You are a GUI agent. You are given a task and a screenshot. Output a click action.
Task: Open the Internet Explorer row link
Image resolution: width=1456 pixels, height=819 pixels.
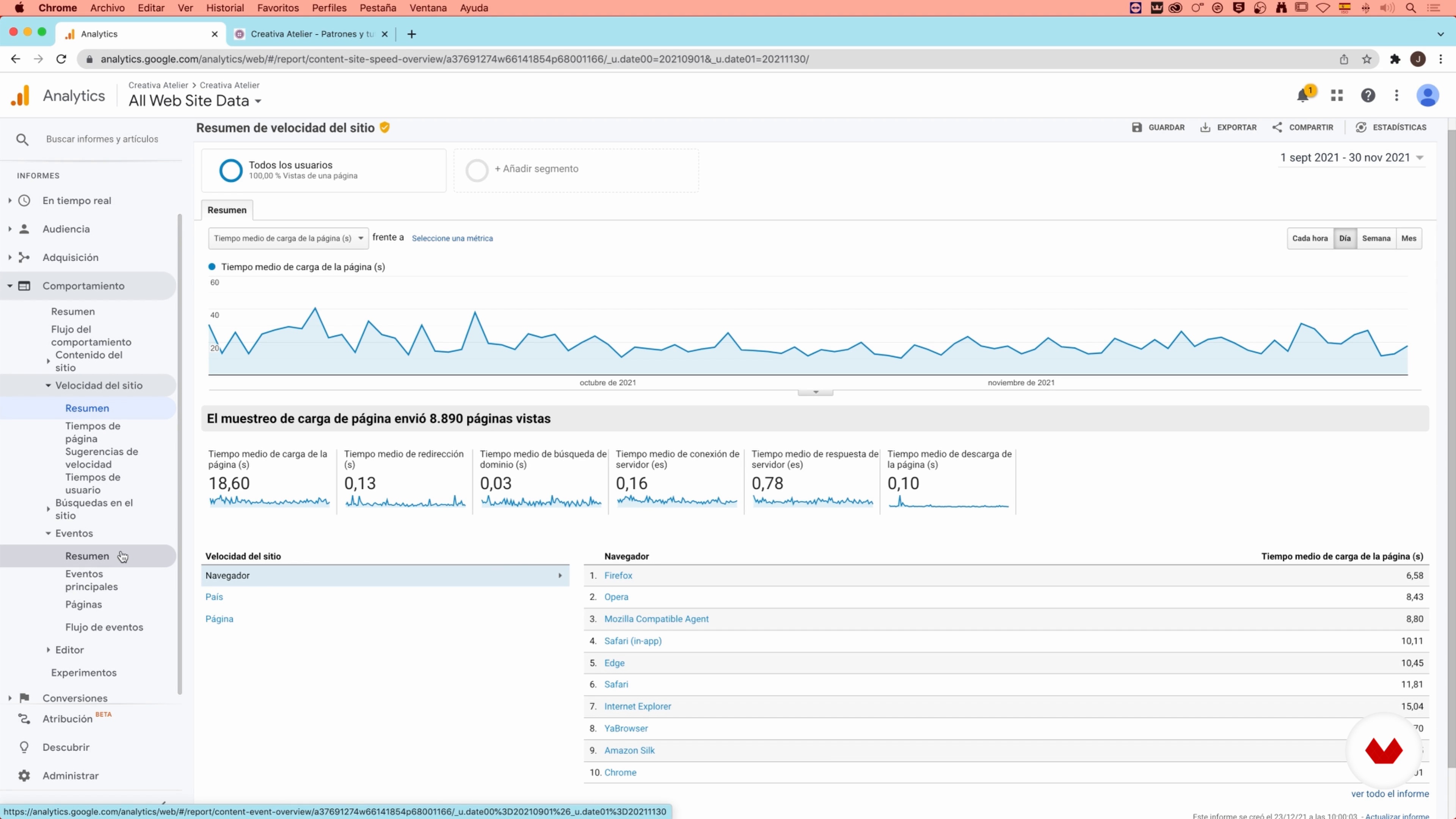click(637, 706)
